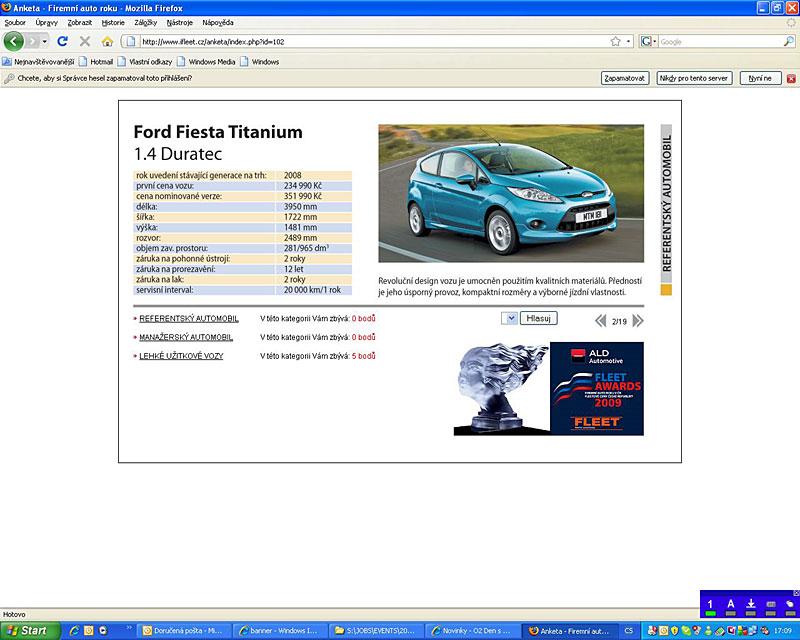Launch Internet Explorer from Quick Launch

(x=74, y=631)
